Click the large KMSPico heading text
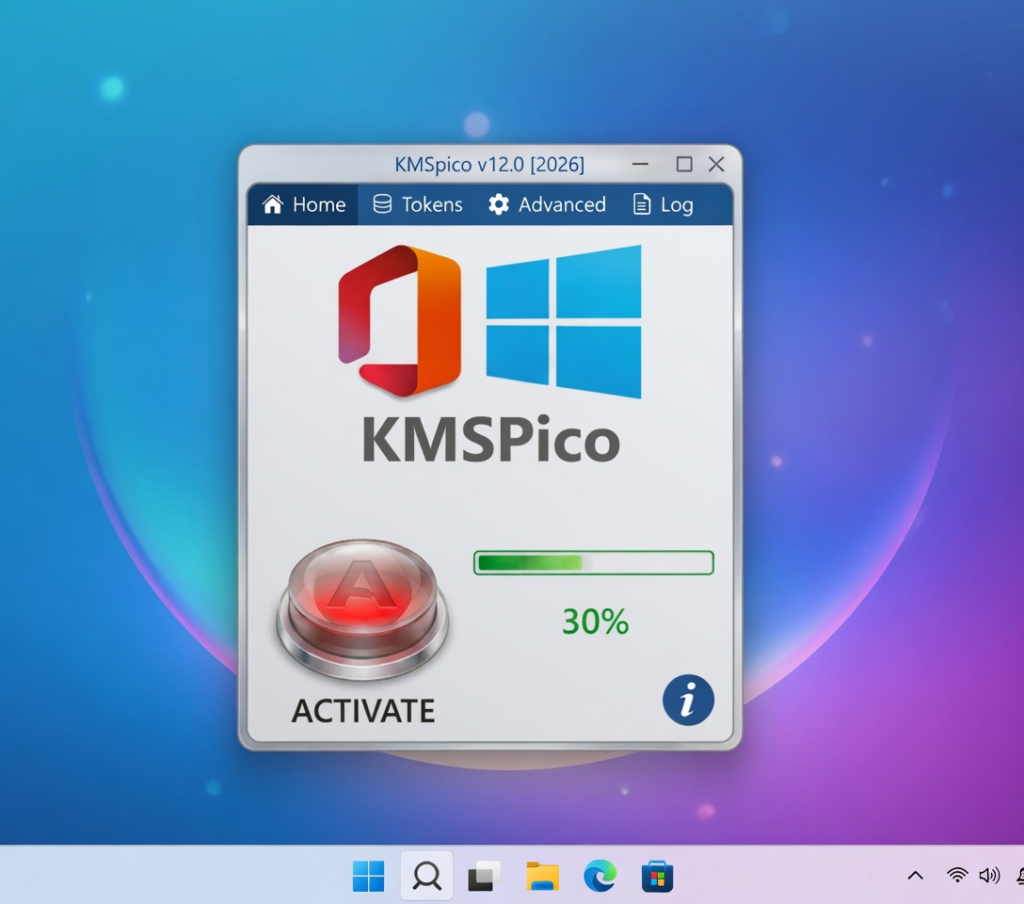This screenshot has height=904, width=1024. (490, 440)
